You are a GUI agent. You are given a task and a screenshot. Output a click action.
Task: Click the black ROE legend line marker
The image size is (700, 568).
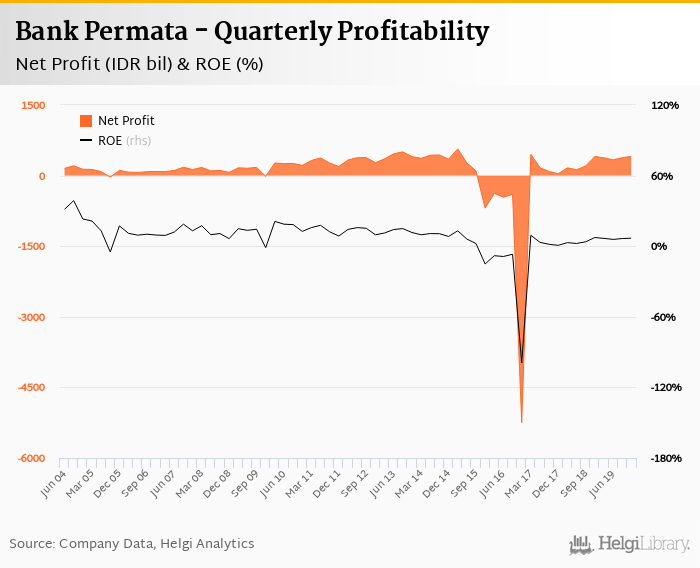tap(86, 140)
